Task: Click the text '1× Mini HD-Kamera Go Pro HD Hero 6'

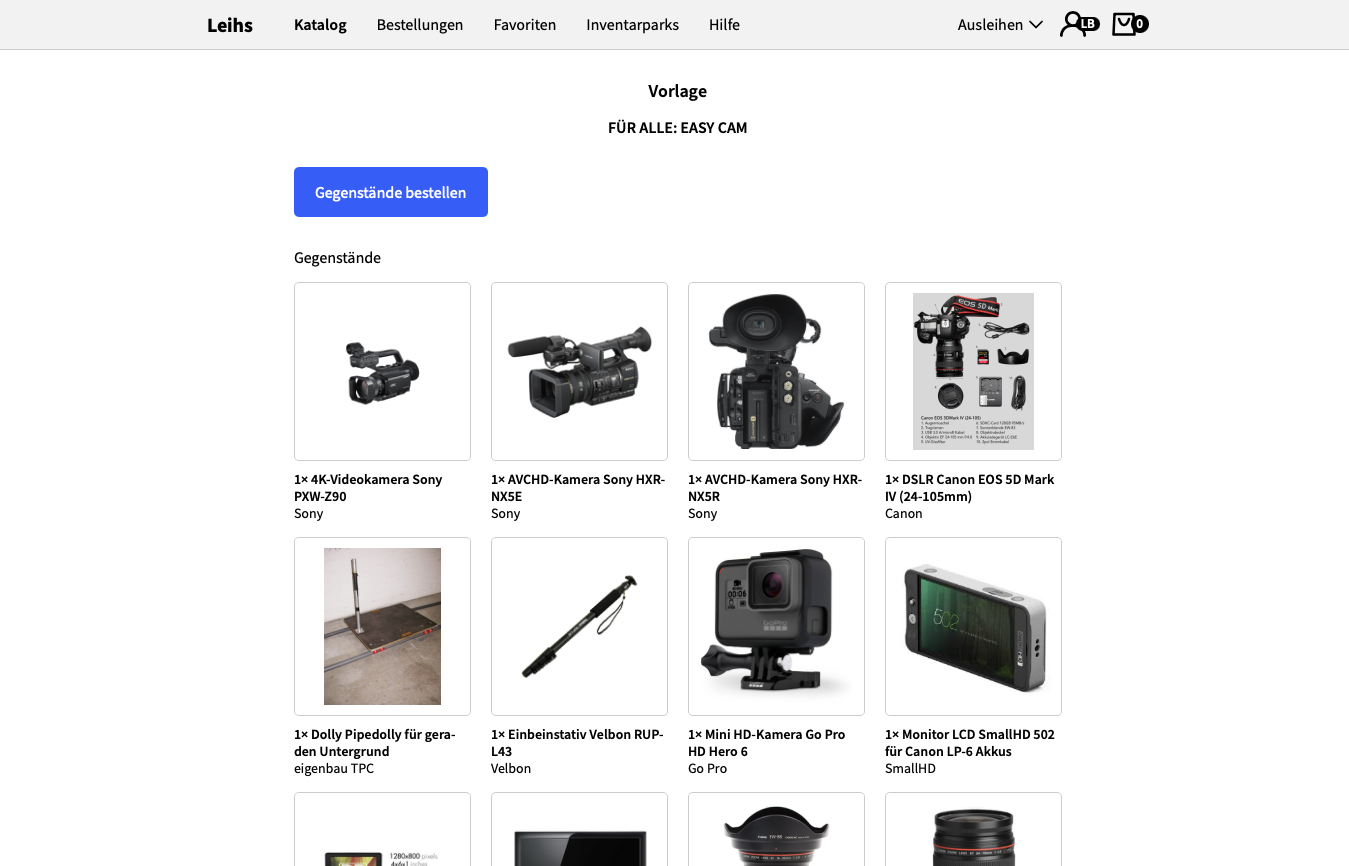Action: click(767, 743)
